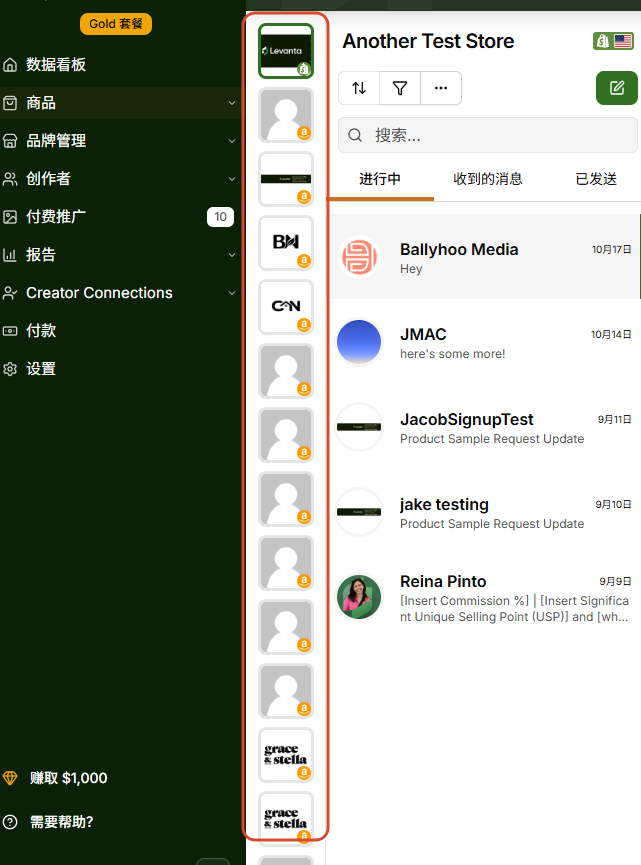This screenshot has width=641, height=865.
Task: Click the 'here's some more!' message preview
Action: [x=452, y=354]
